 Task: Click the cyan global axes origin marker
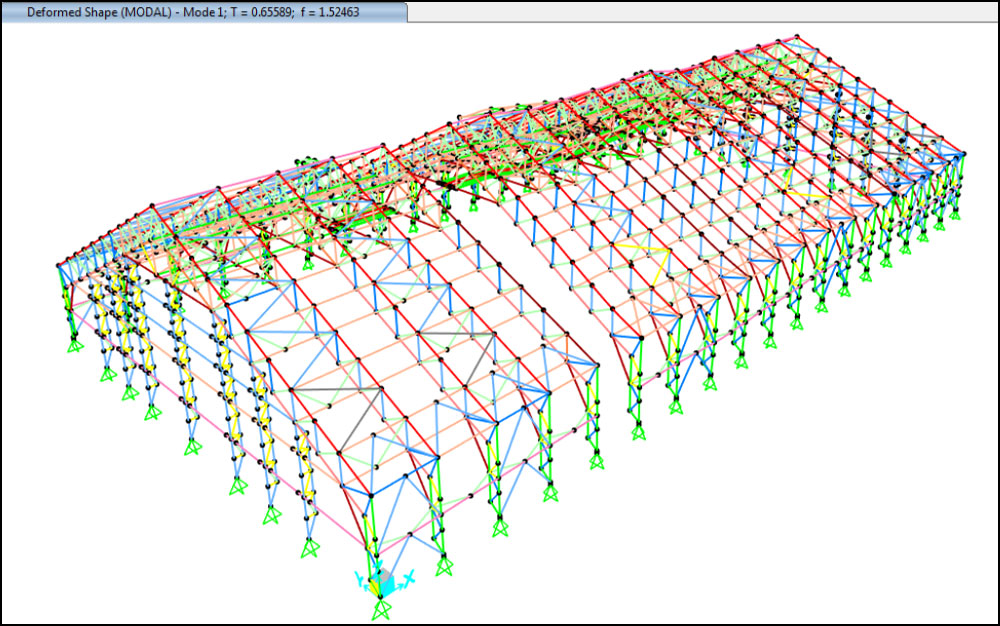pos(380,582)
